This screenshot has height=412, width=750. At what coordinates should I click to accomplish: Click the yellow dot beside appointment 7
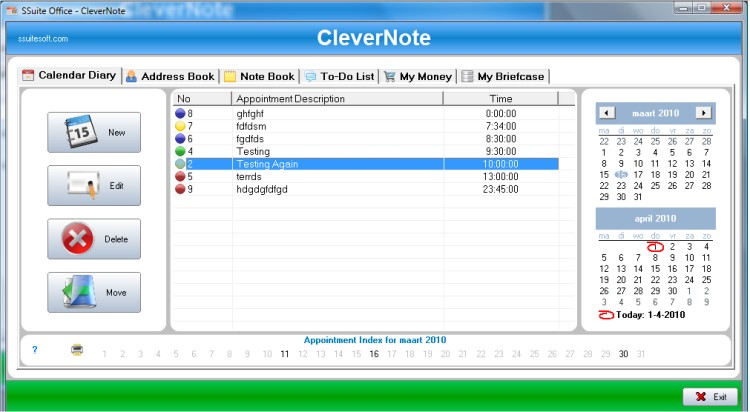pyautogui.click(x=180, y=126)
